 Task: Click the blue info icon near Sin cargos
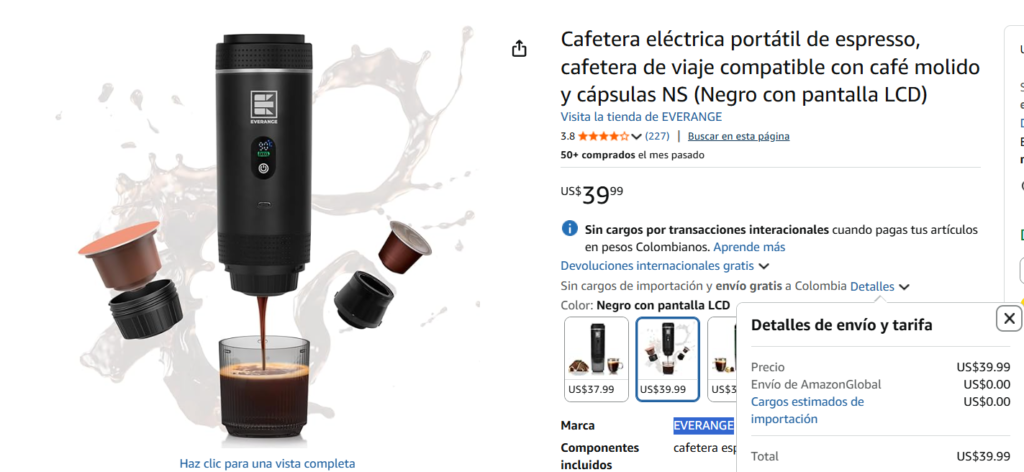click(569, 228)
